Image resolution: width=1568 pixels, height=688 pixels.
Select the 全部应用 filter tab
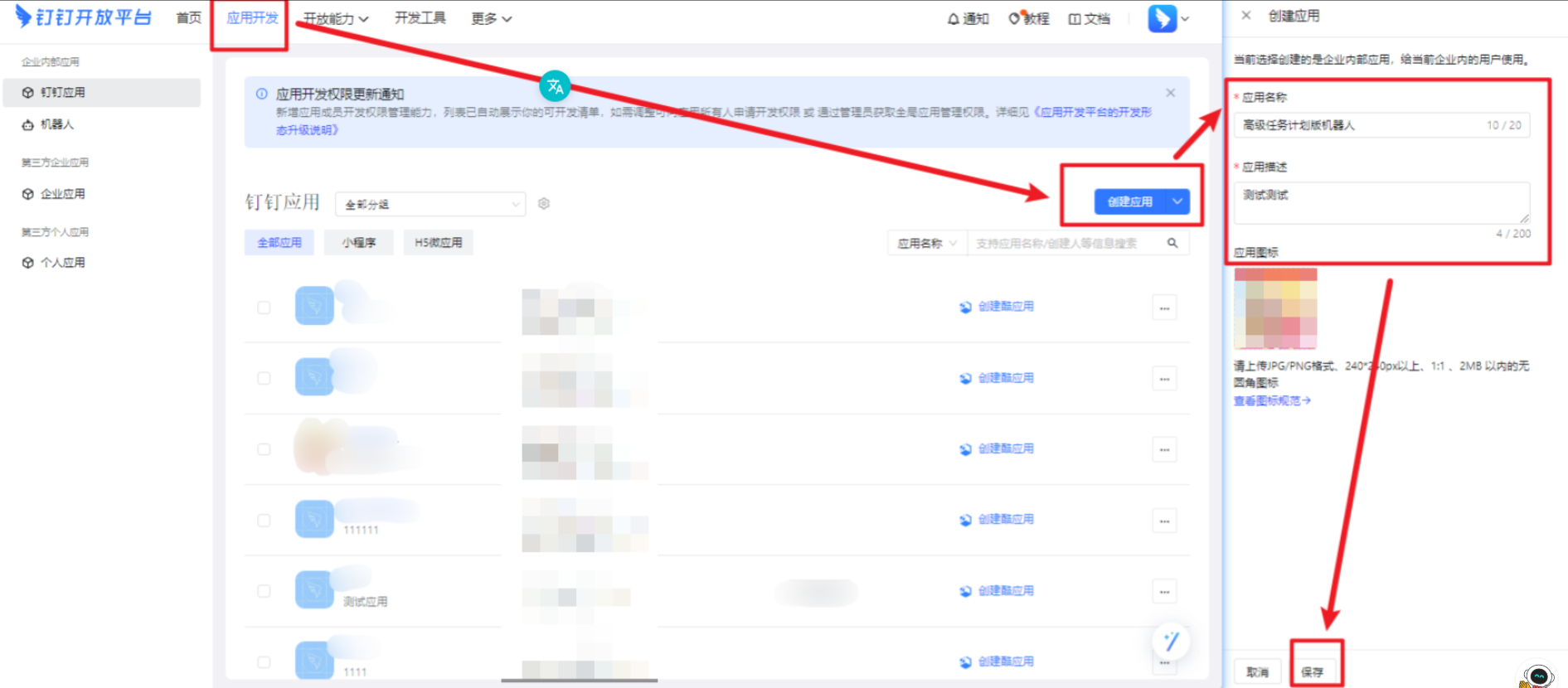pos(279,243)
